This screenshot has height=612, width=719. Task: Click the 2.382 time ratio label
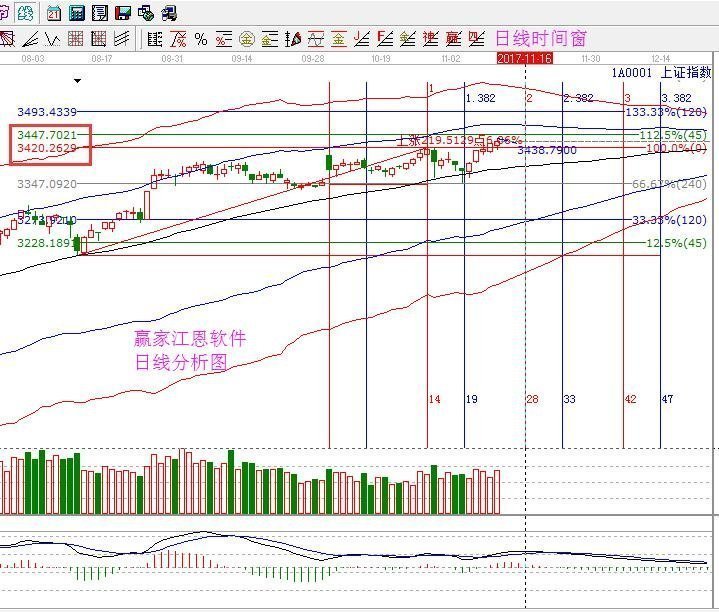(578, 98)
